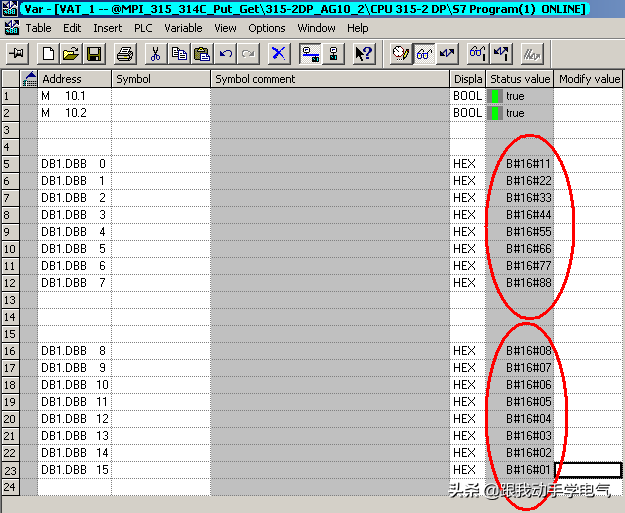The height and width of the screenshot is (513, 625).
Task: Click the Open file toolbar icon
Action: pyautogui.click(x=67, y=53)
